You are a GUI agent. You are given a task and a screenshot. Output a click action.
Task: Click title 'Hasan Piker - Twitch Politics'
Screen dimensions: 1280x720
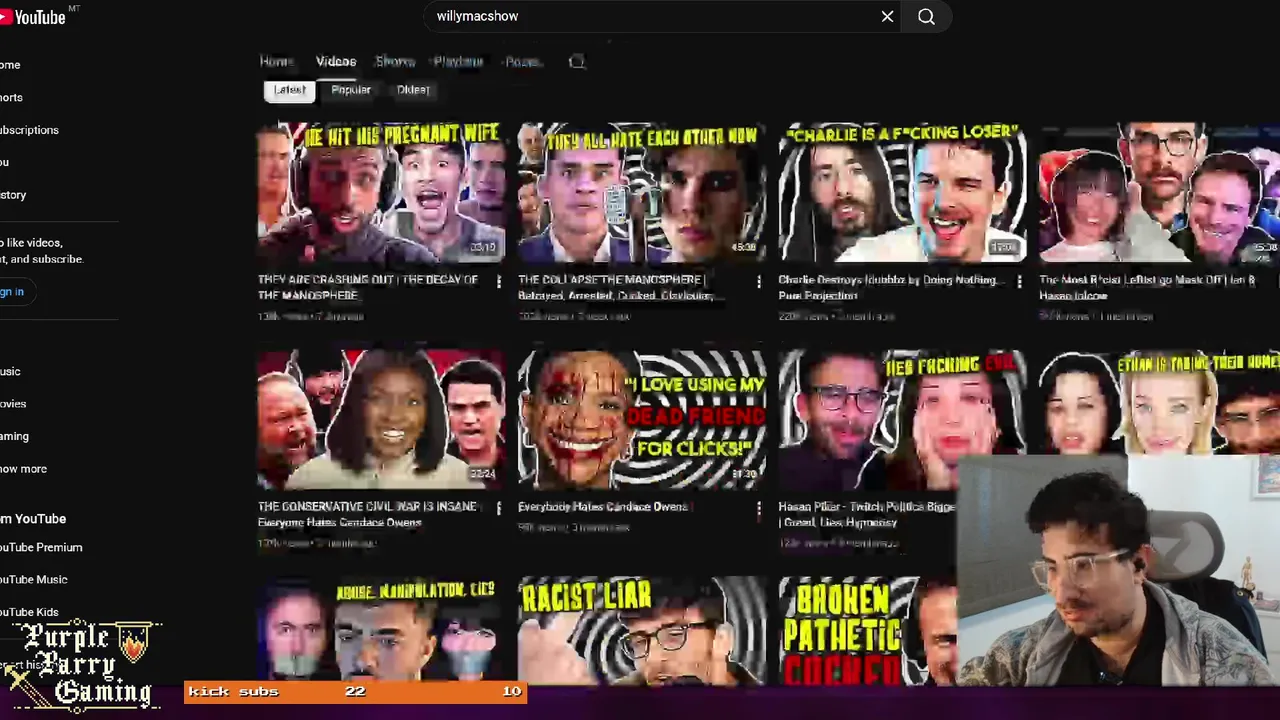pos(866,514)
